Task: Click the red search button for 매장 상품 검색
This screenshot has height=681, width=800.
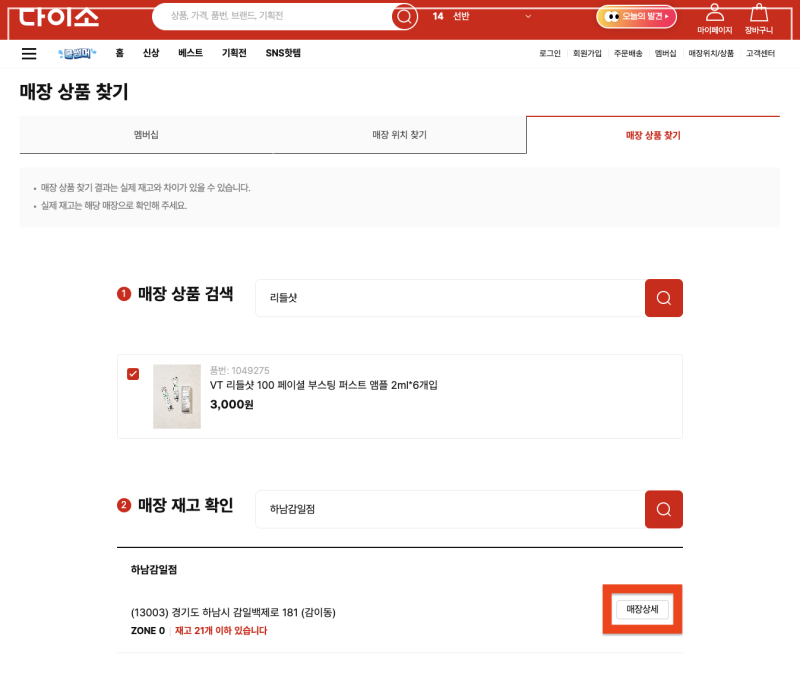Action: tap(663, 298)
